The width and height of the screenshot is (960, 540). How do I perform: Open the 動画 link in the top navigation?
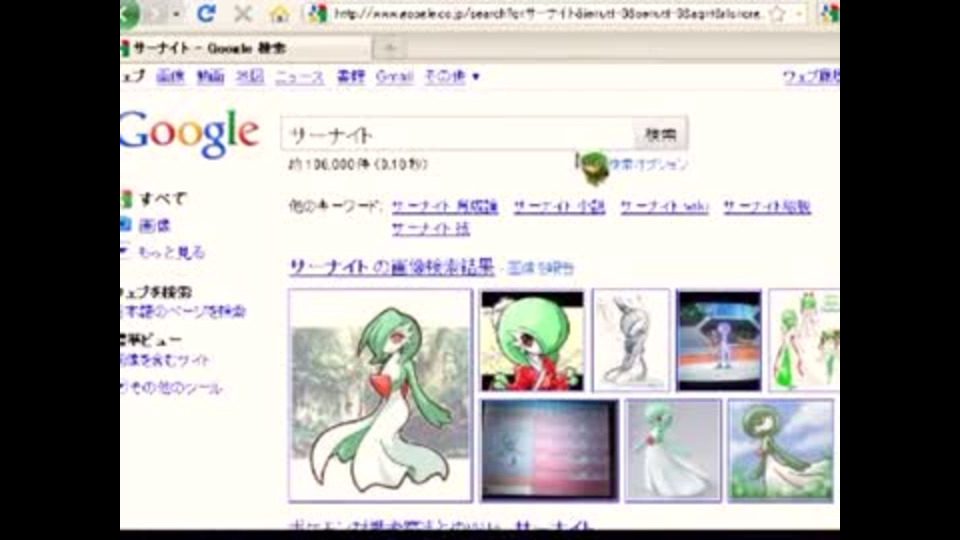210,77
